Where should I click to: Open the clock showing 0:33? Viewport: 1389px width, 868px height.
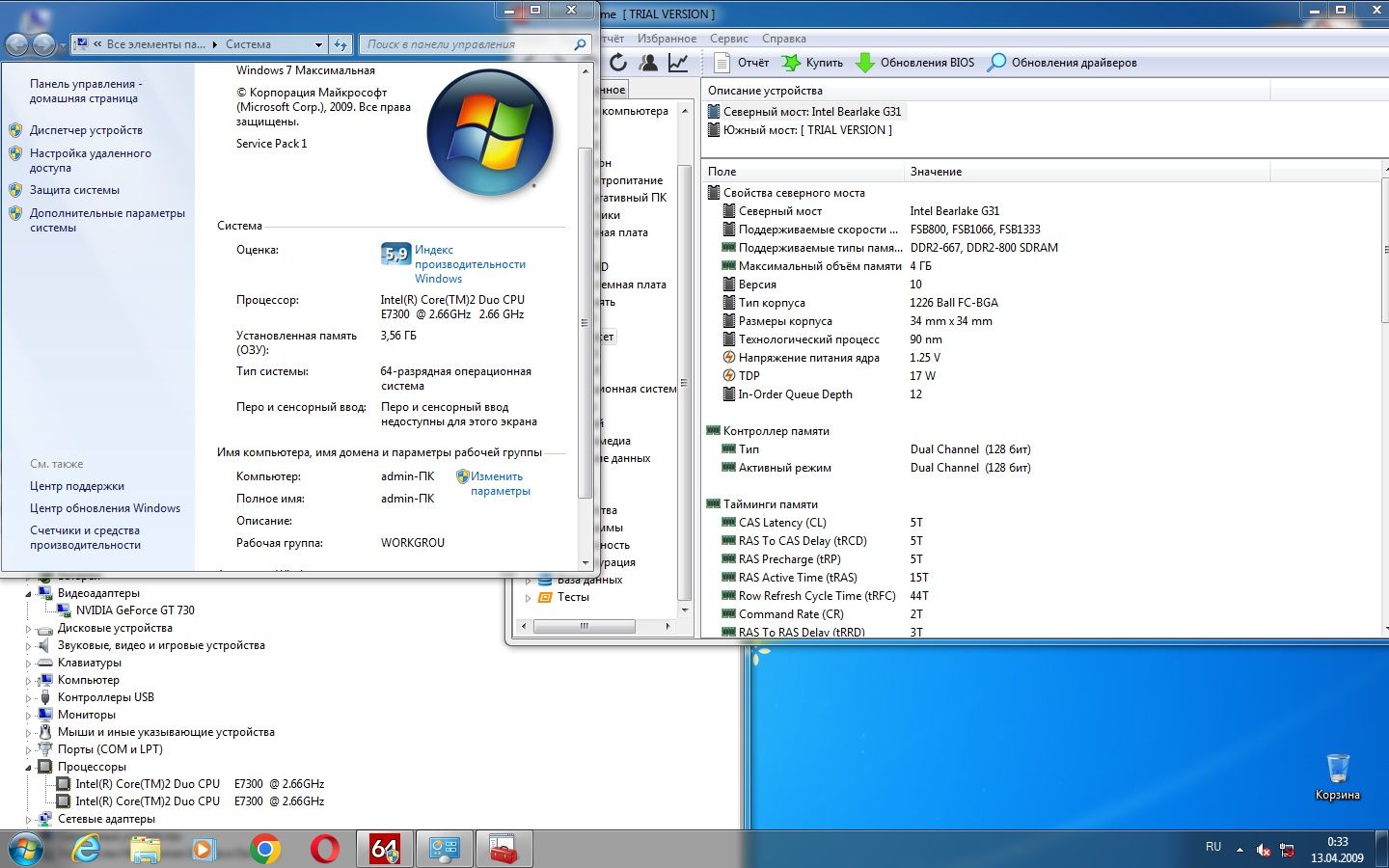pos(1337,842)
